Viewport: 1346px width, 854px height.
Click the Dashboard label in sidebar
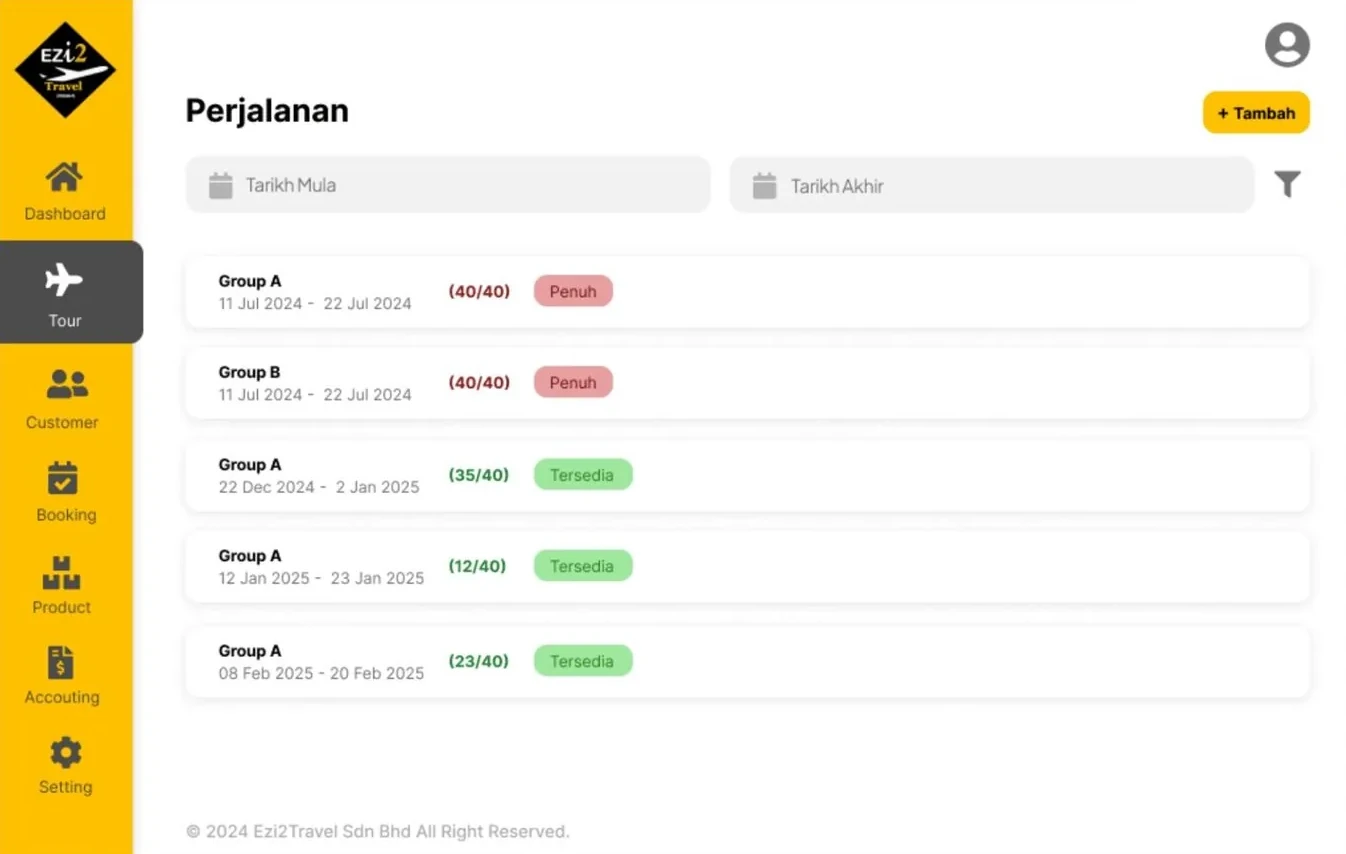pyautogui.click(x=65, y=213)
